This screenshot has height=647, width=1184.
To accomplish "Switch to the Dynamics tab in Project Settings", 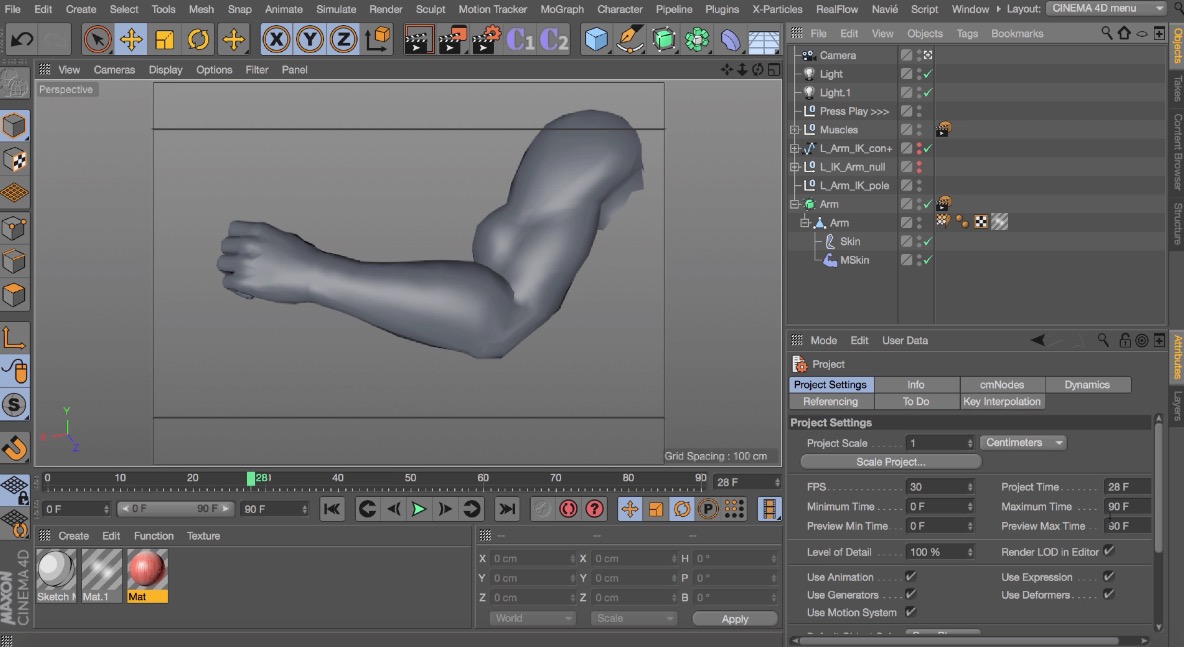I will coord(1088,384).
